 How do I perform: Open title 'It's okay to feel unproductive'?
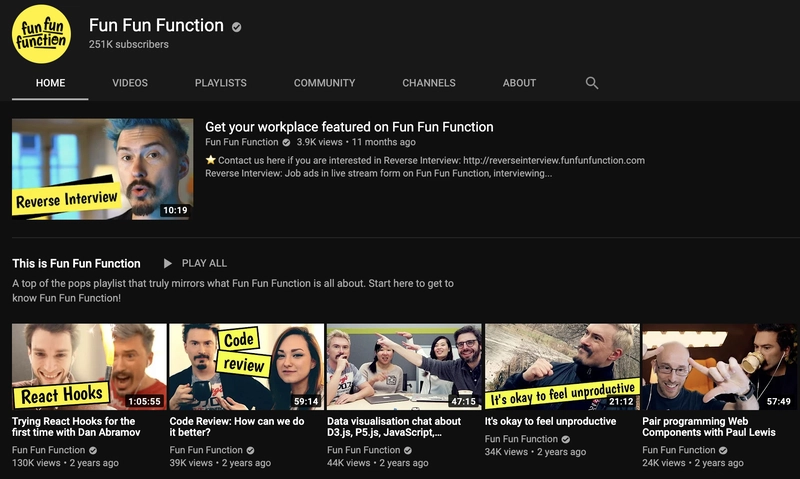(551, 421)
